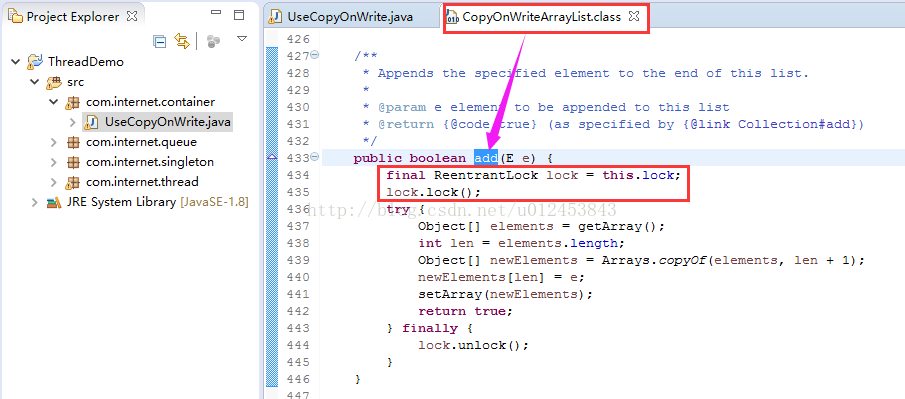Click com.internet.thread package icon
Viewport: 905px width, 399px height.
73,182
